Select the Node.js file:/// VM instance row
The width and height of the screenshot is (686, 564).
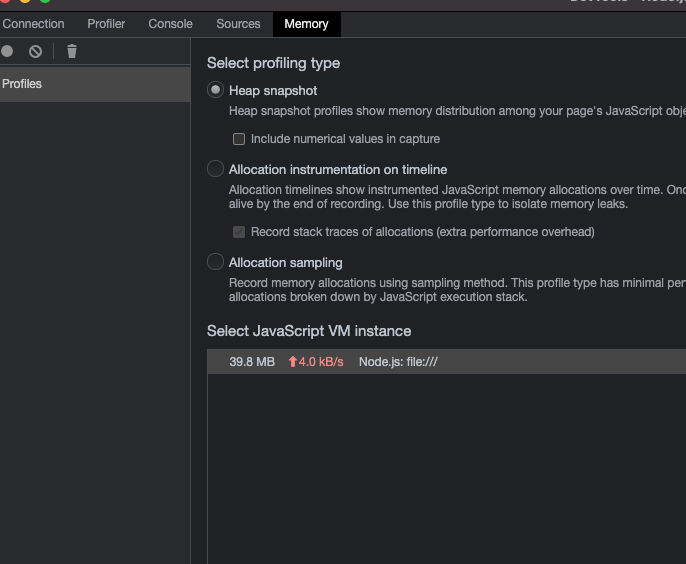click(398, 362)
